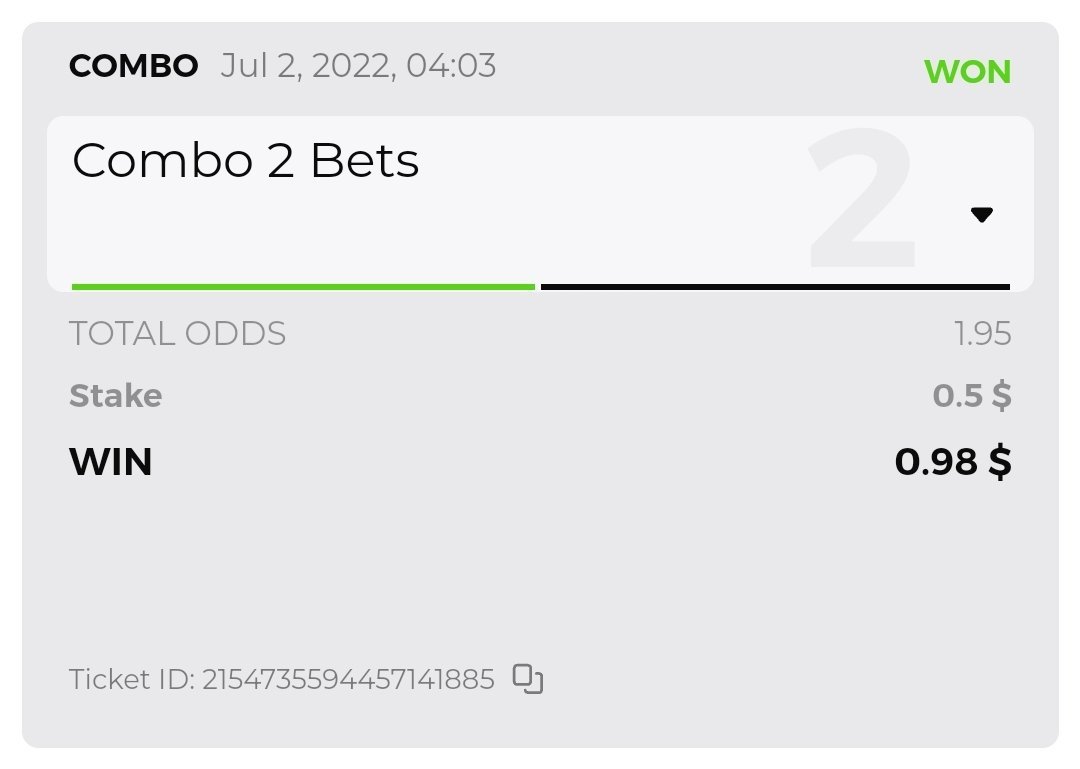Click the dollar sign in win amount

click(x=999, y=462)
